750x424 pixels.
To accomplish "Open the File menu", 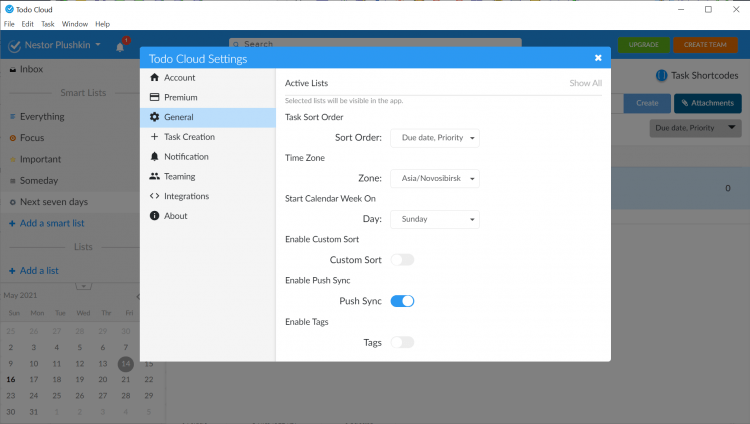I will 9,24.
